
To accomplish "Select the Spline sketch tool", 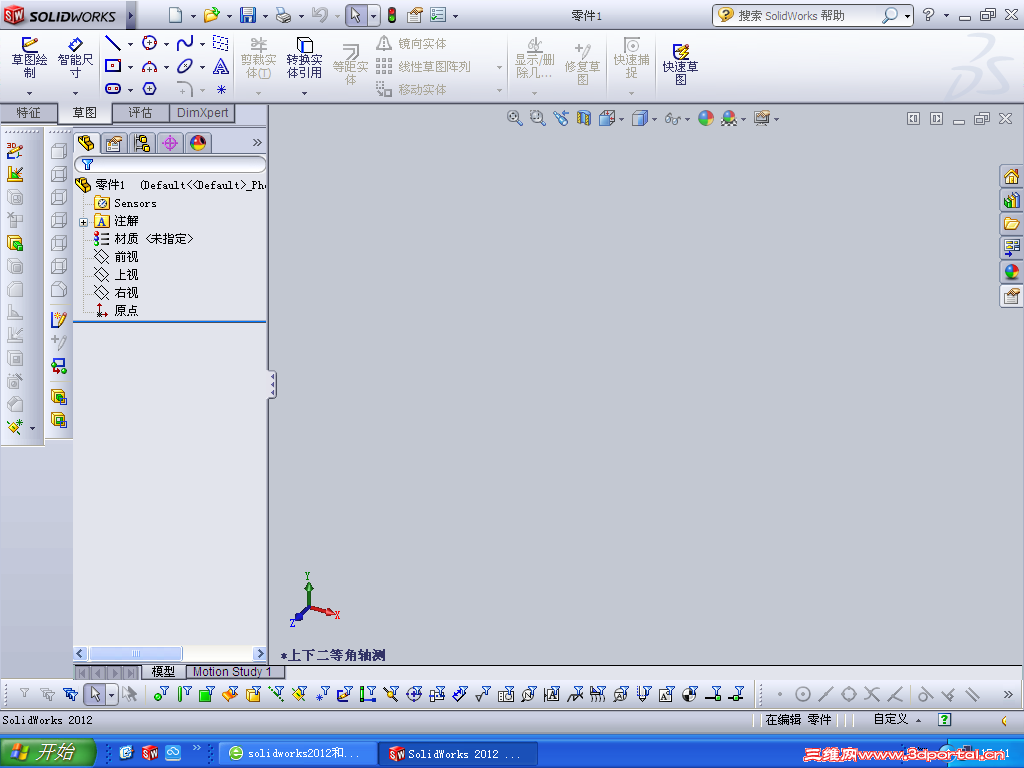I will [x=185, y=44].
